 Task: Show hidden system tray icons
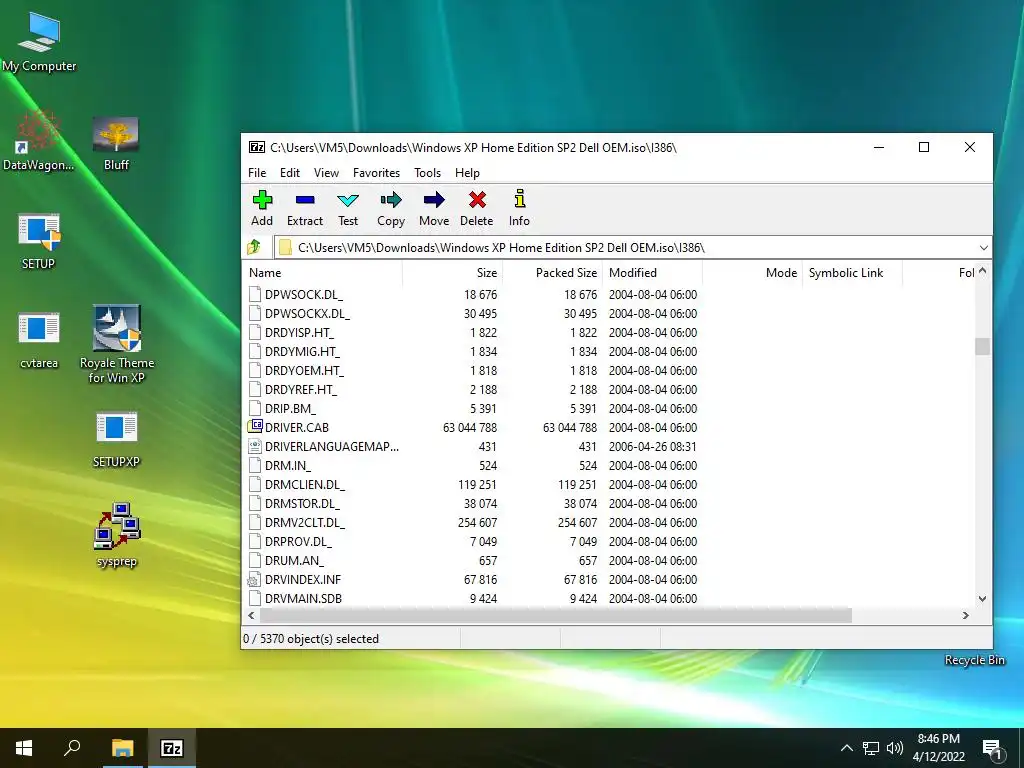tap(846, 748)
